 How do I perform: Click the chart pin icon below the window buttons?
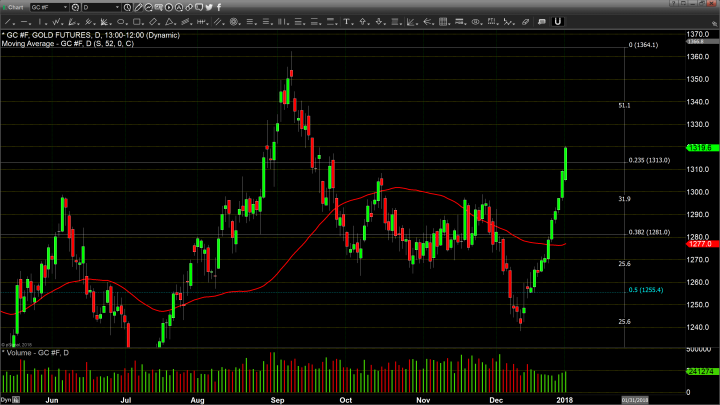pyautogui.click(x=714, y=23)
